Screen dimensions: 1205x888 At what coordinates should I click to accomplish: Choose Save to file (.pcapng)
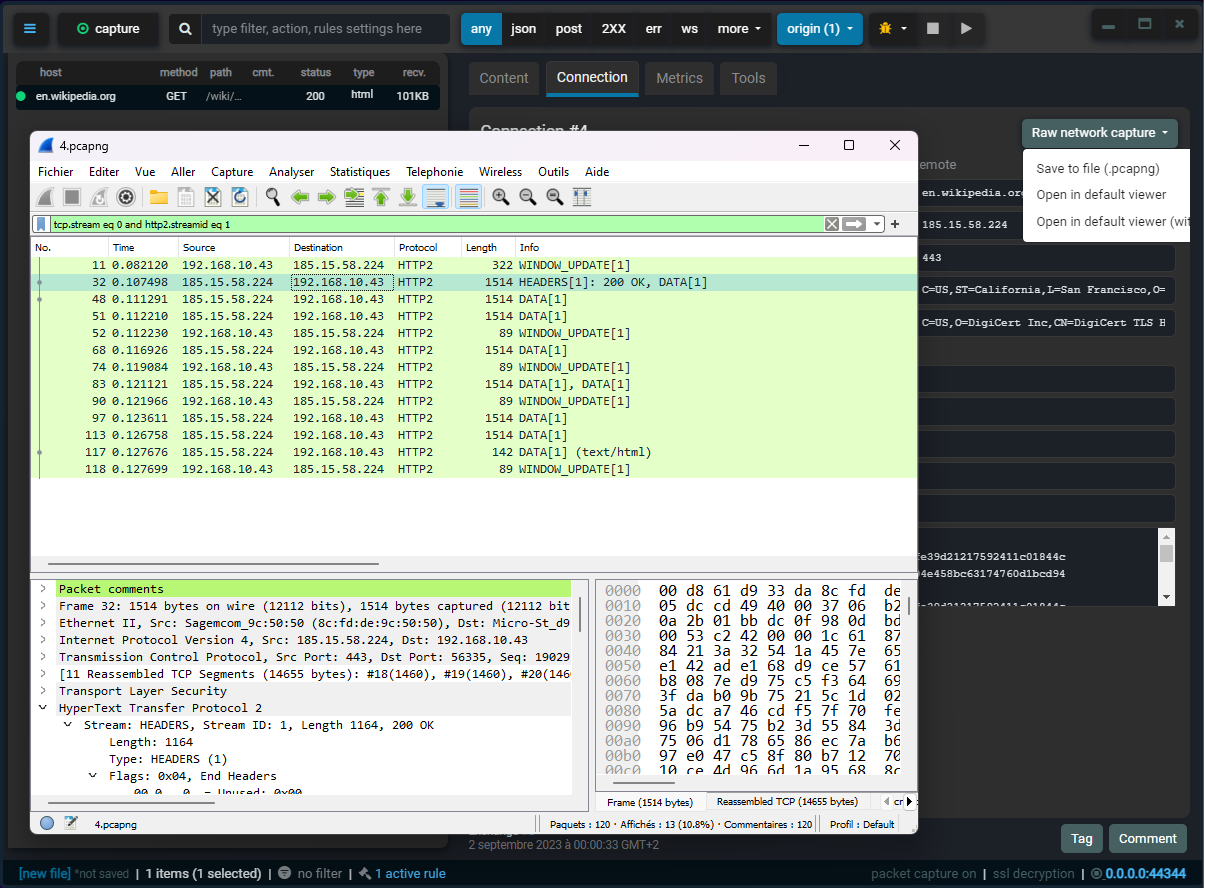click(x=1098, y=169)
